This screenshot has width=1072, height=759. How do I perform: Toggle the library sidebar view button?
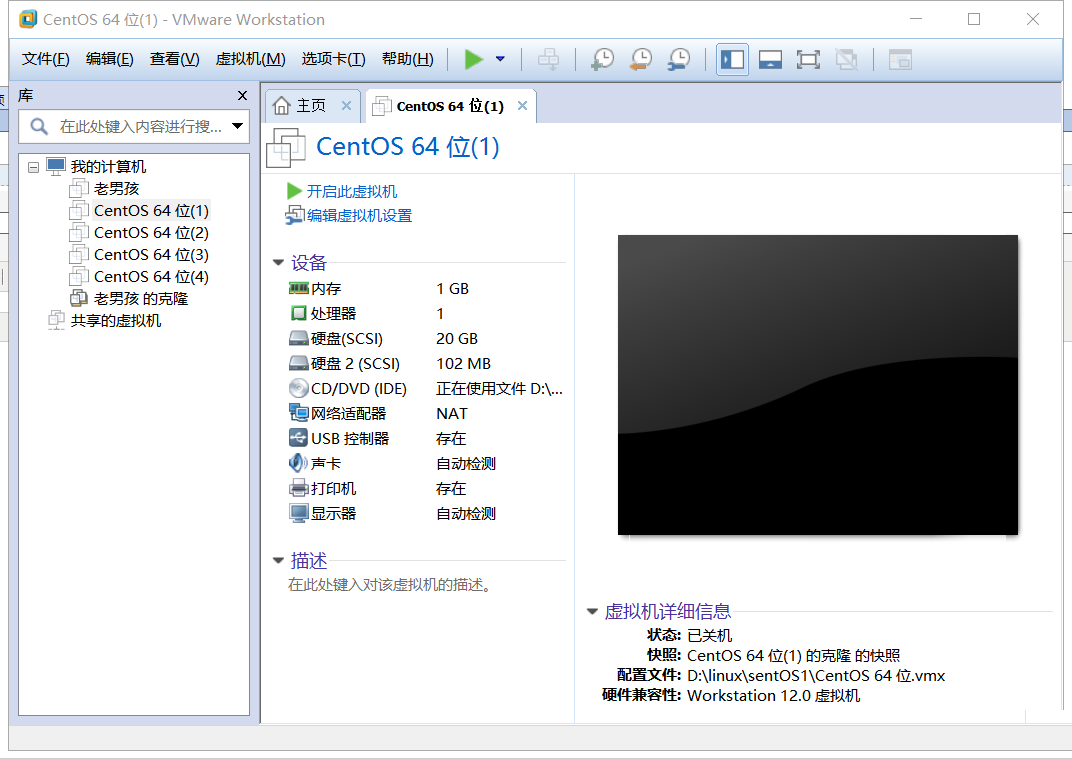(732, 60)
